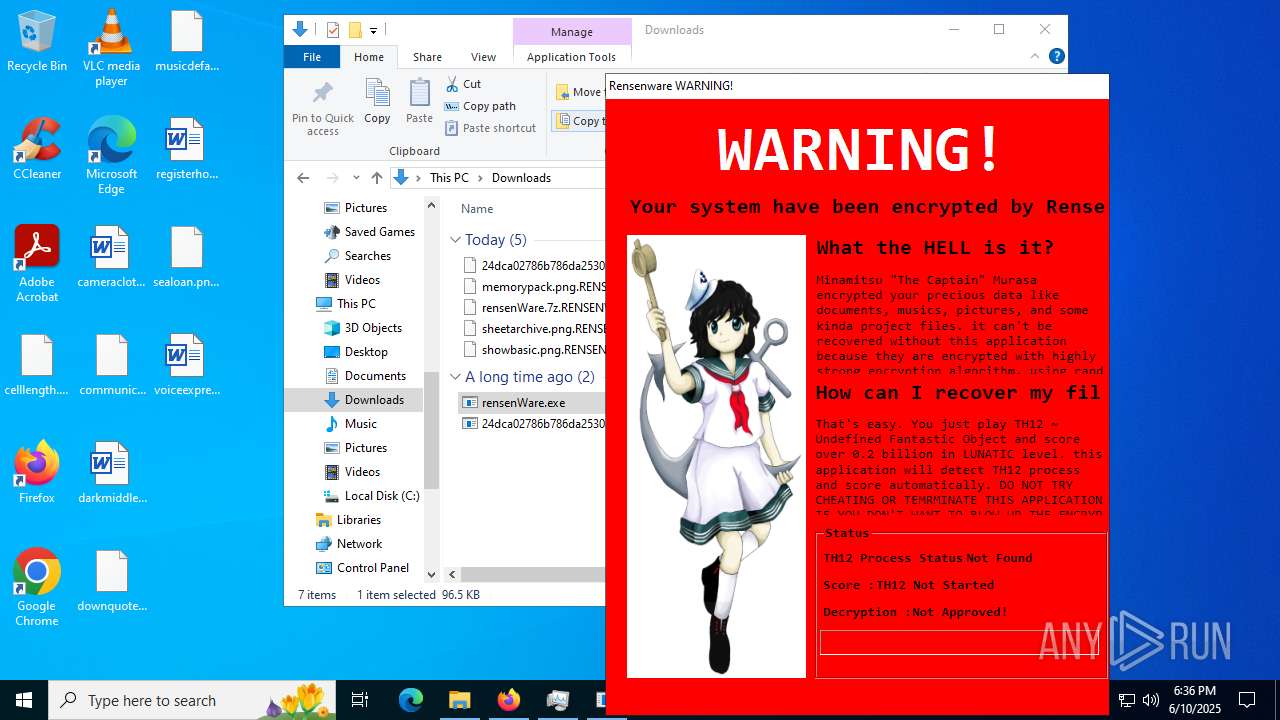1280x720 pixels.
Task: Select the rensenWare.exe file
Action: tap(532, 403)
